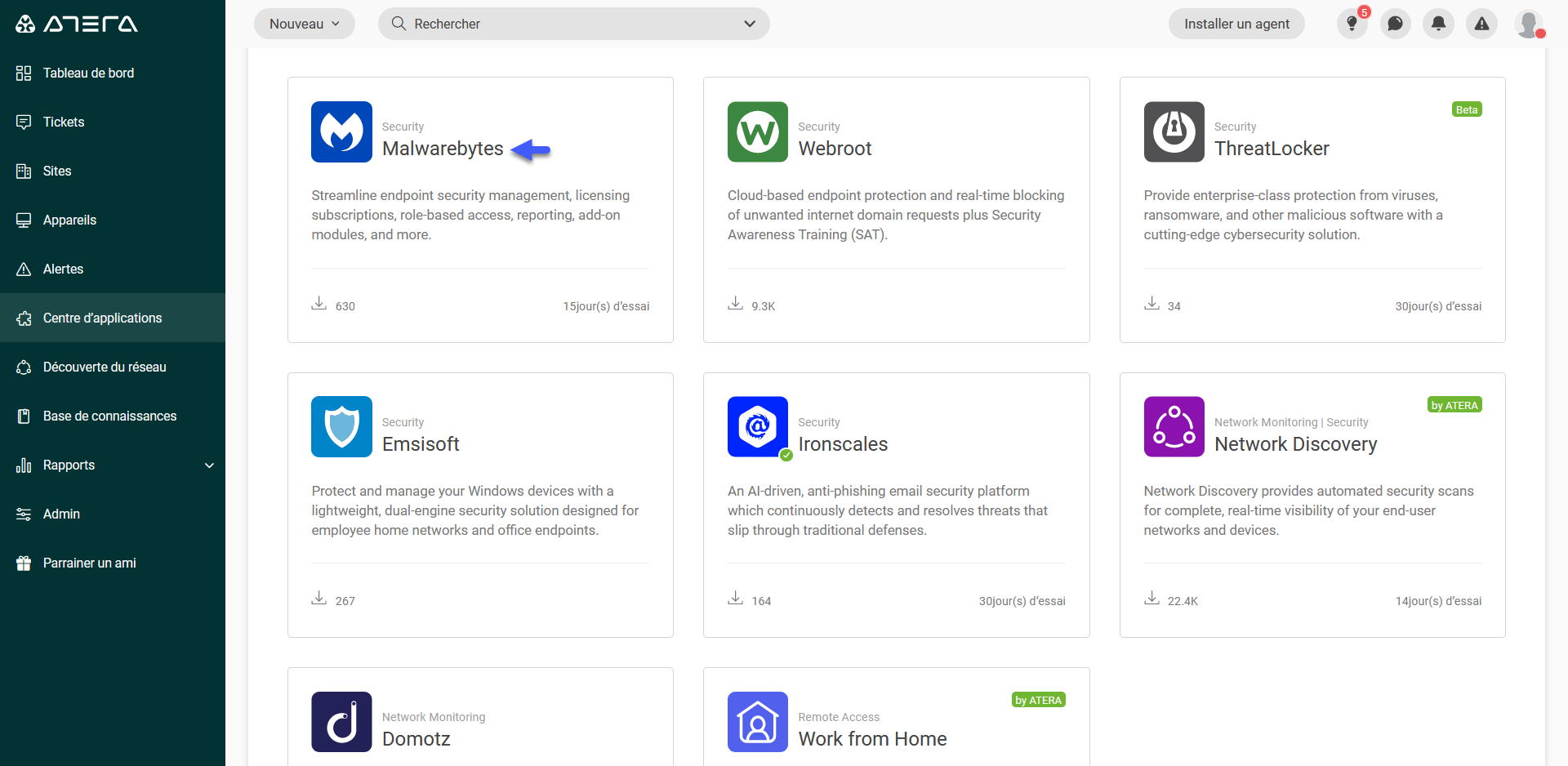Screen dimensions: 1568x766
Task: Click by ATERA badge on Work from Home
Action: [x=1039, y=700]
